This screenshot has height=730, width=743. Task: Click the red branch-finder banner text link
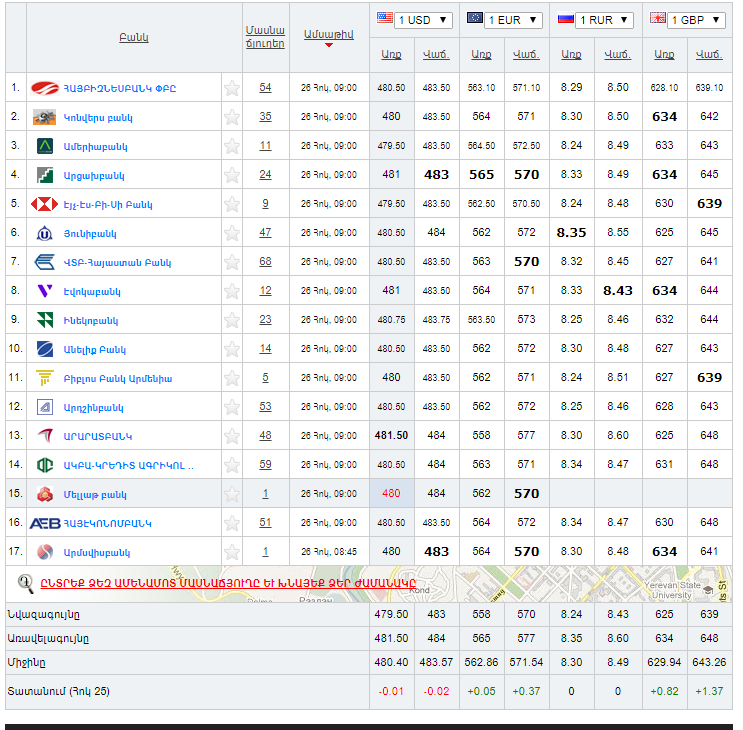coord(228,583)
